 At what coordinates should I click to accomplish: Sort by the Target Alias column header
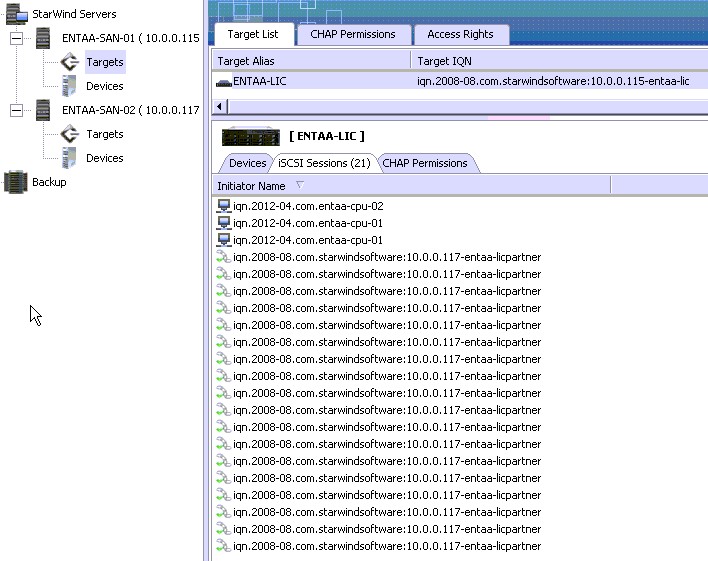pos(311,61)
